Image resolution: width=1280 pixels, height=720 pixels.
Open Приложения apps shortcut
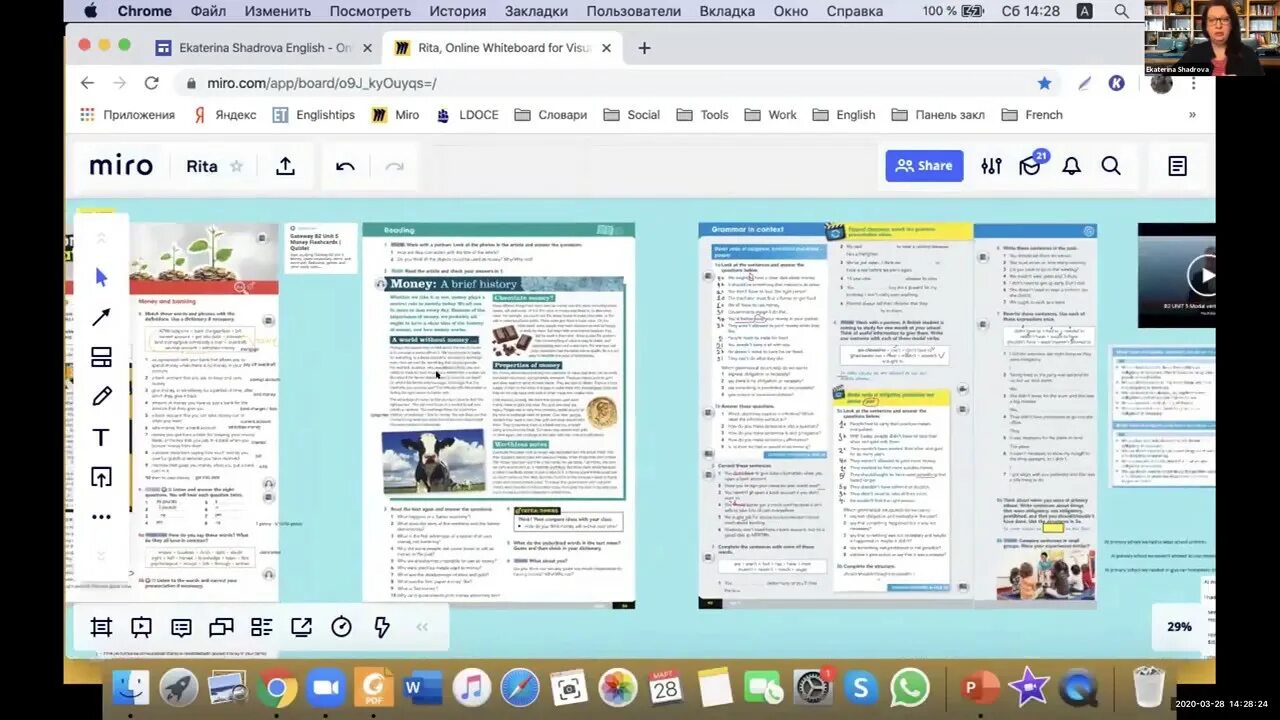pos(127,115)
